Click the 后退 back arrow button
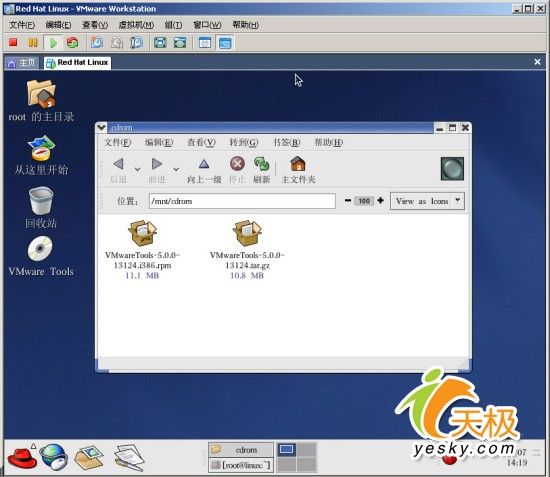 point(118,170)
